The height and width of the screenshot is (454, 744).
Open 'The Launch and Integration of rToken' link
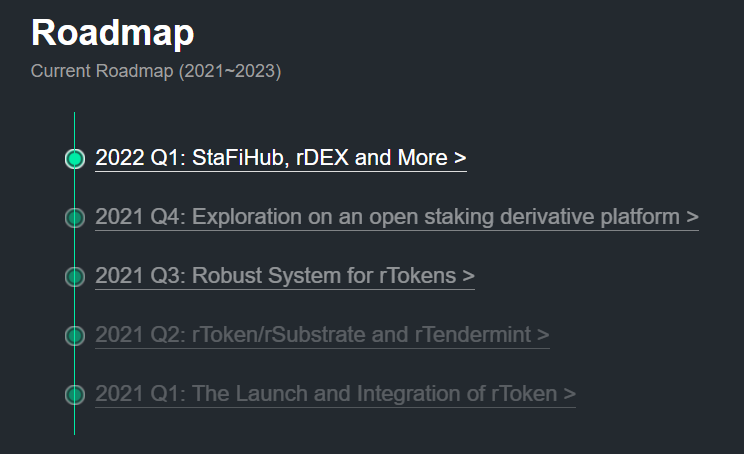coord(335,394)
